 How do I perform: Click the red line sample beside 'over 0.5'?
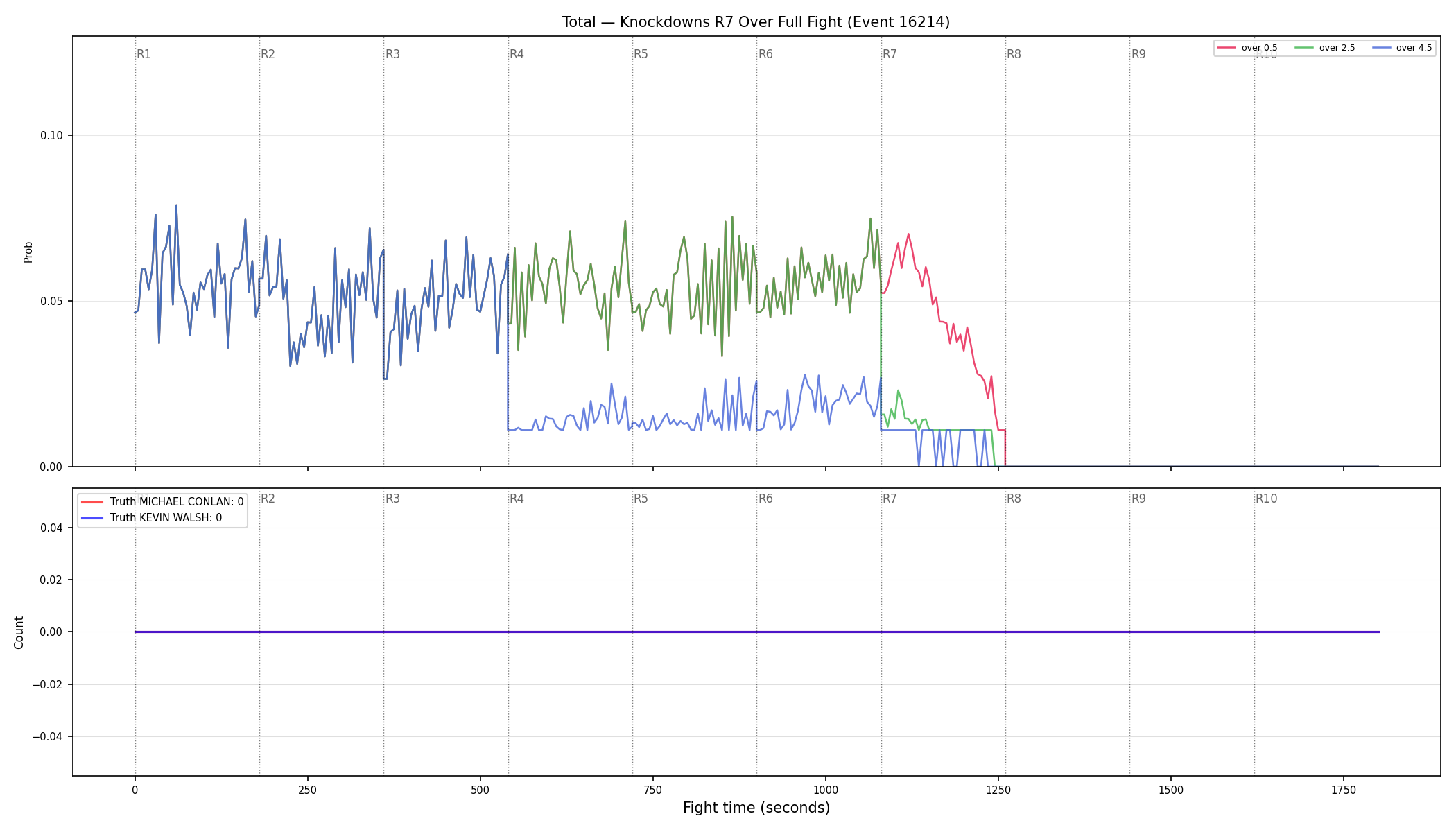click(x=1227, y=48)
